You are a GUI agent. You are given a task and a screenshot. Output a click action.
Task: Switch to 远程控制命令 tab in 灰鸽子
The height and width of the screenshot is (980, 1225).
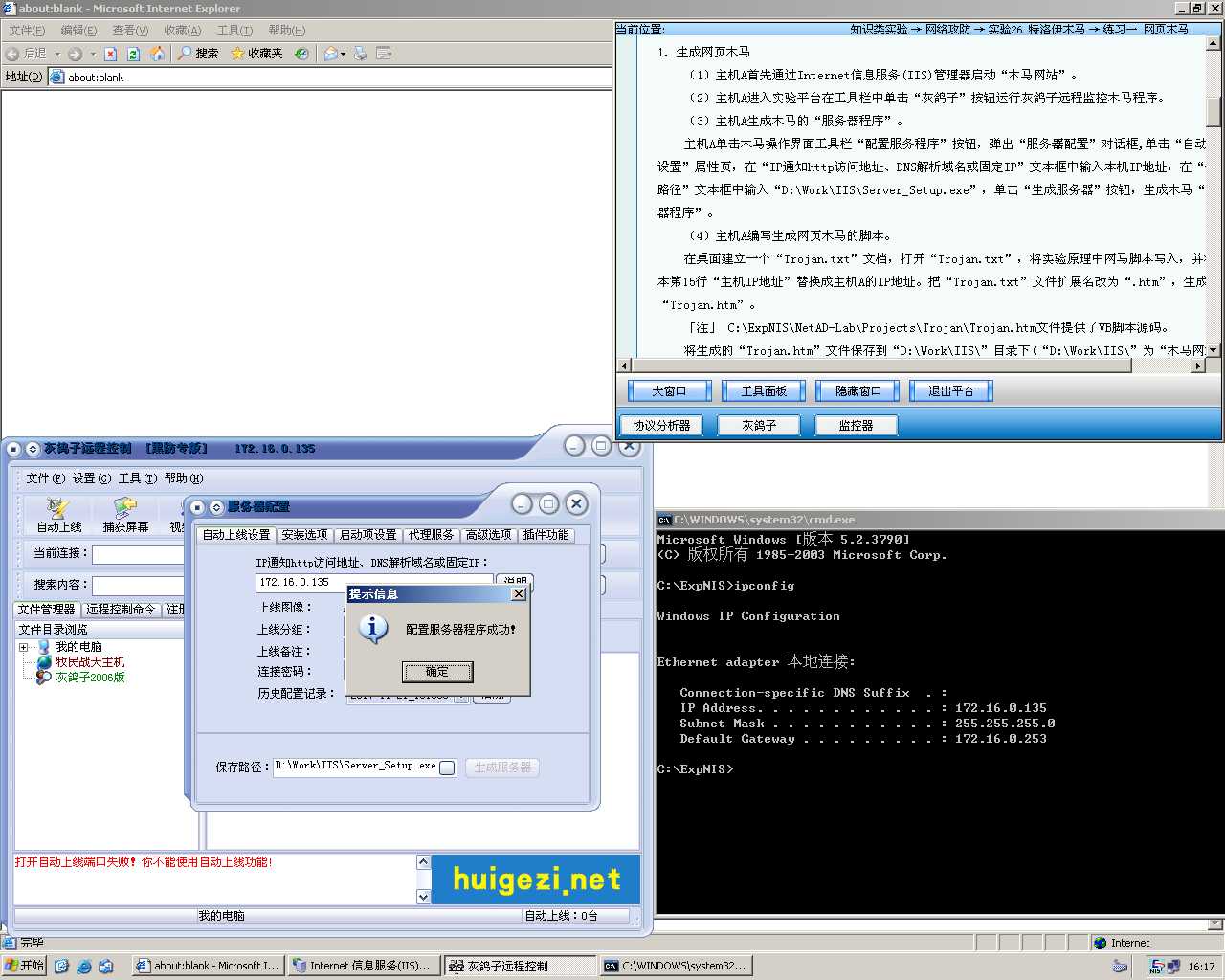[x=121, y=610]
